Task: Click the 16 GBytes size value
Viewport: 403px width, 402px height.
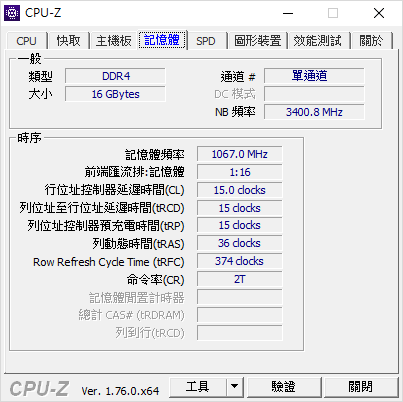Action: point(115,94)
